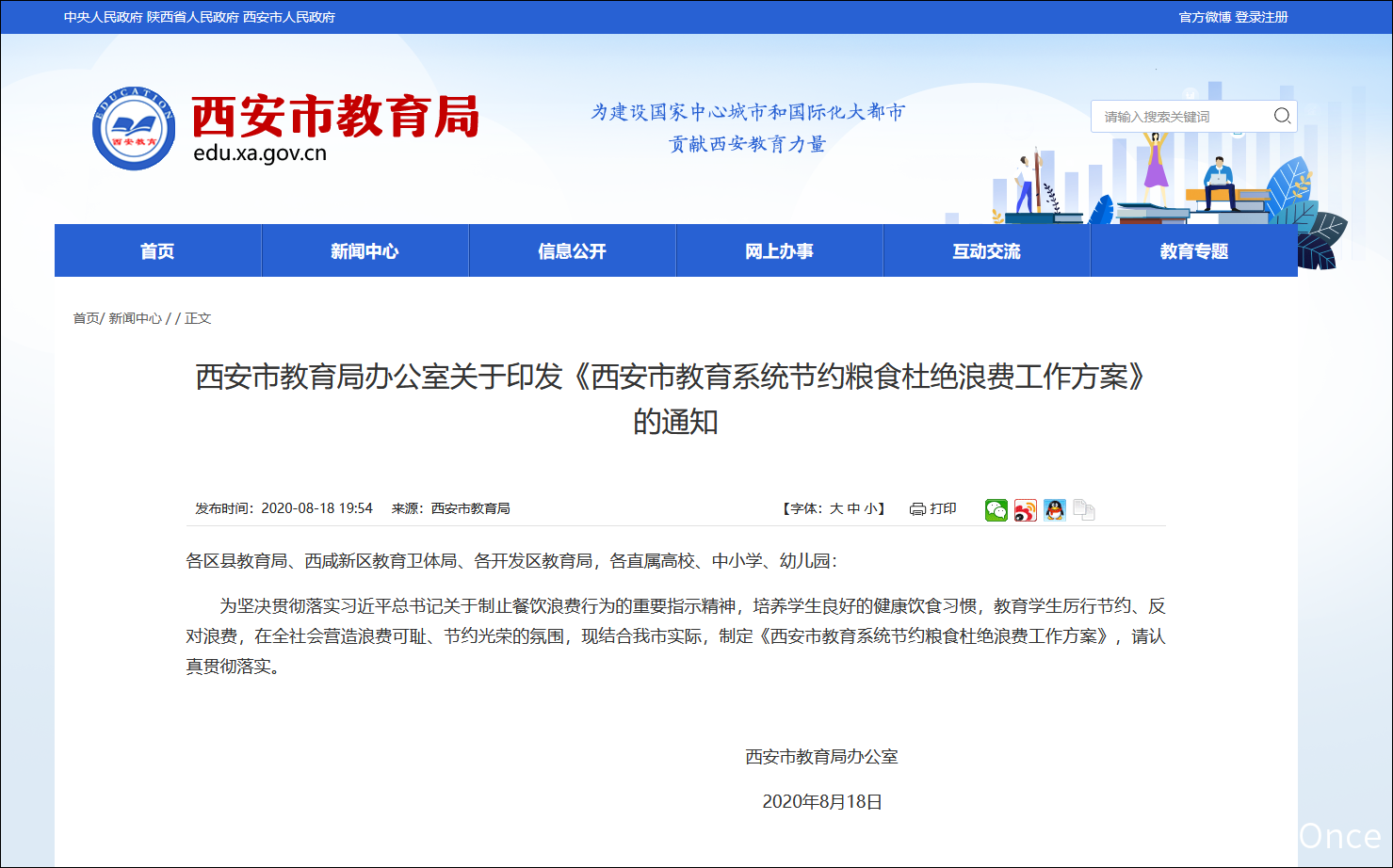
Task: Open the 首页 navigation tab
Action: click(x=157, y=251)
